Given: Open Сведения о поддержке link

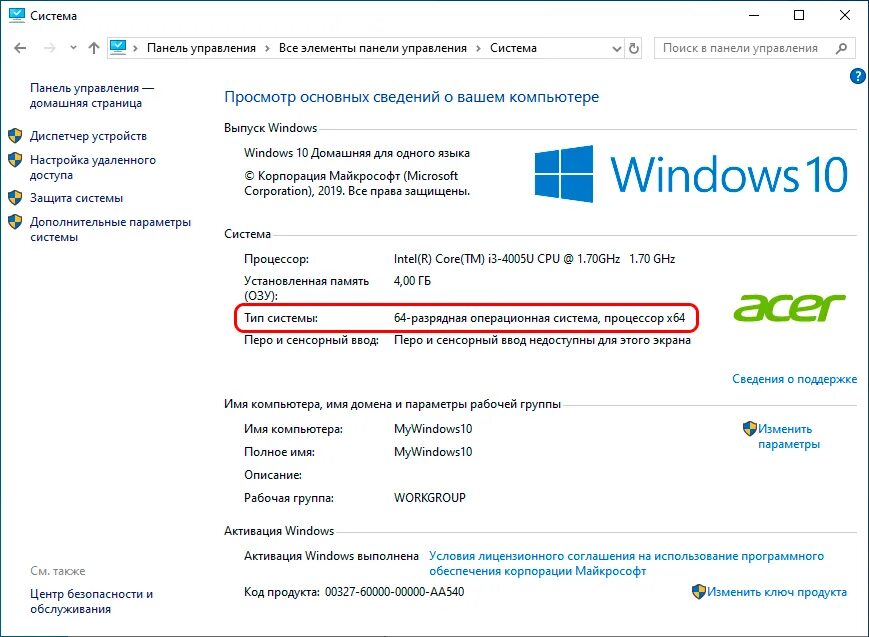Looking at the screenshot, I should point(794,379).
